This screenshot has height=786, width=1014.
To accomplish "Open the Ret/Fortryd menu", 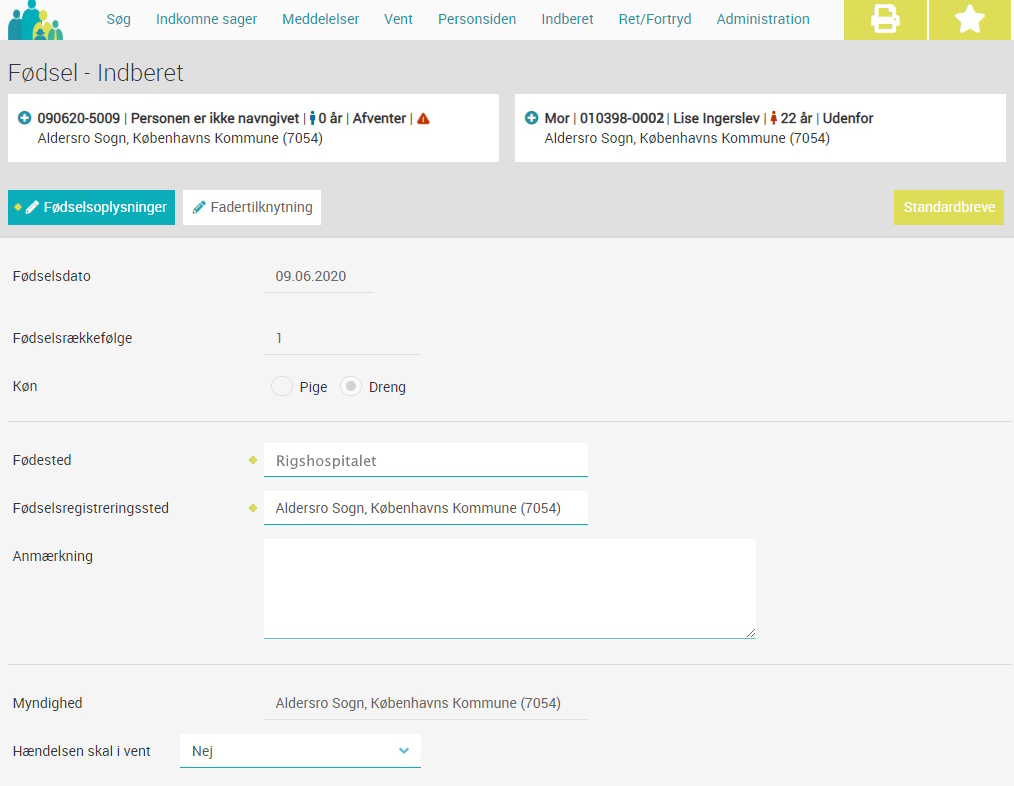I will coord(655,19).
